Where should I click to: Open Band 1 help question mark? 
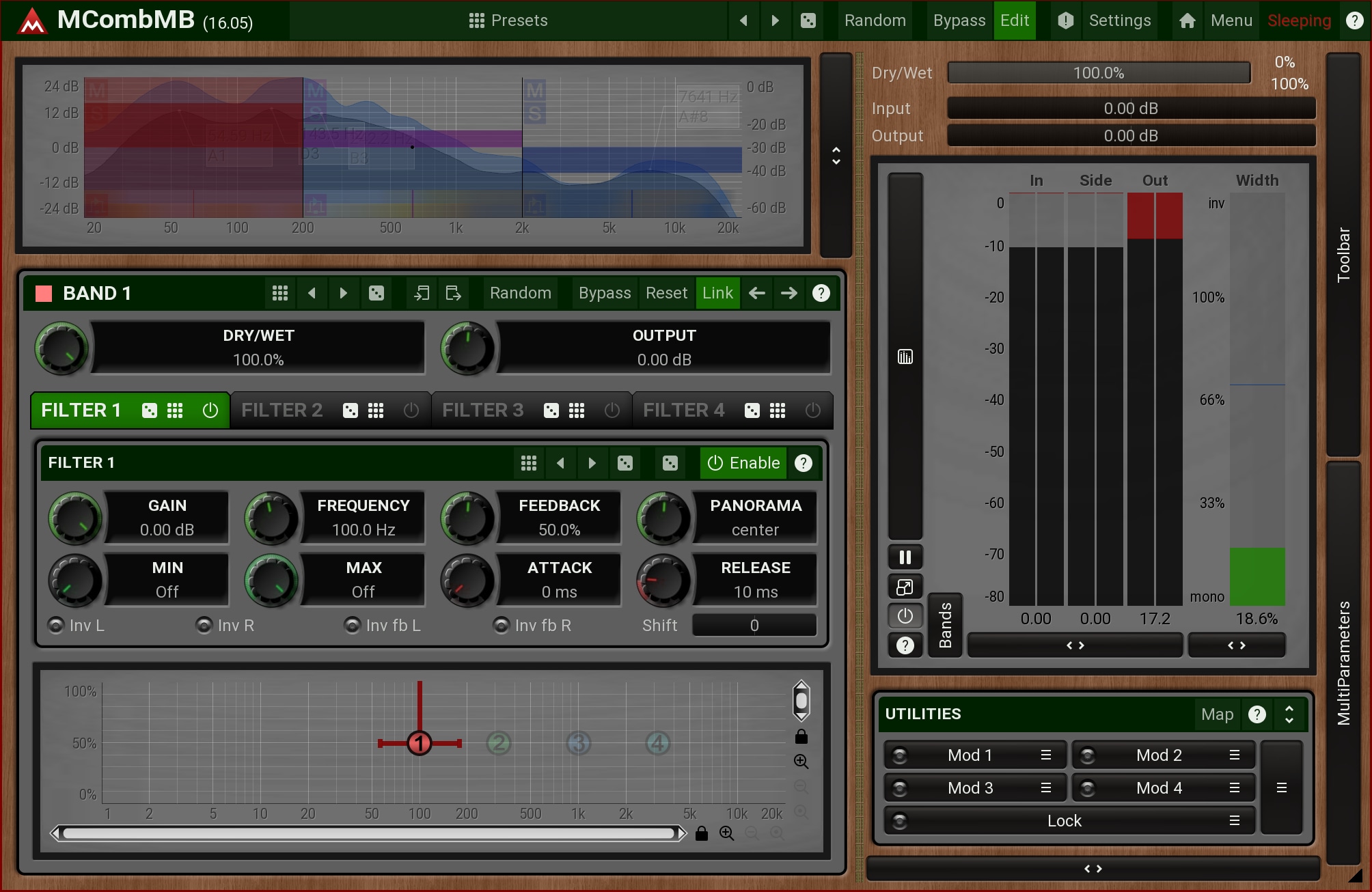point(821,293)
